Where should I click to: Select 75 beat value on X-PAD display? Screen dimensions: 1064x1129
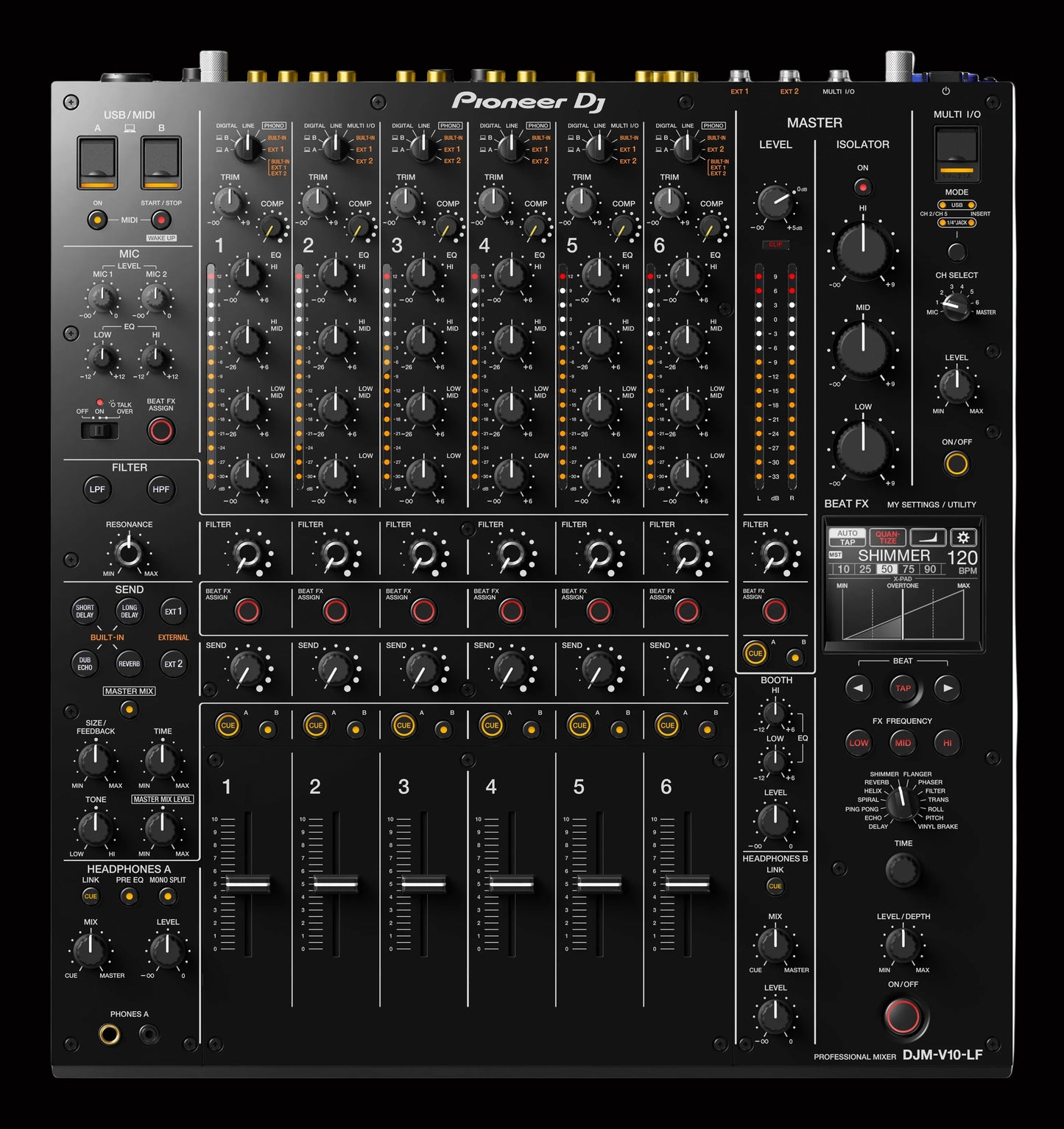(x=909, y=569)
